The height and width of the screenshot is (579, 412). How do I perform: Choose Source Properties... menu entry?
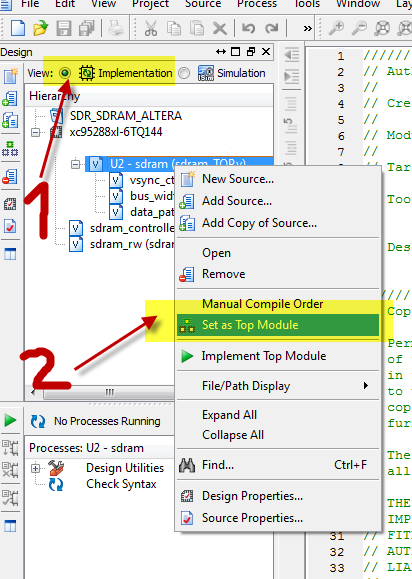coord(278,518)
